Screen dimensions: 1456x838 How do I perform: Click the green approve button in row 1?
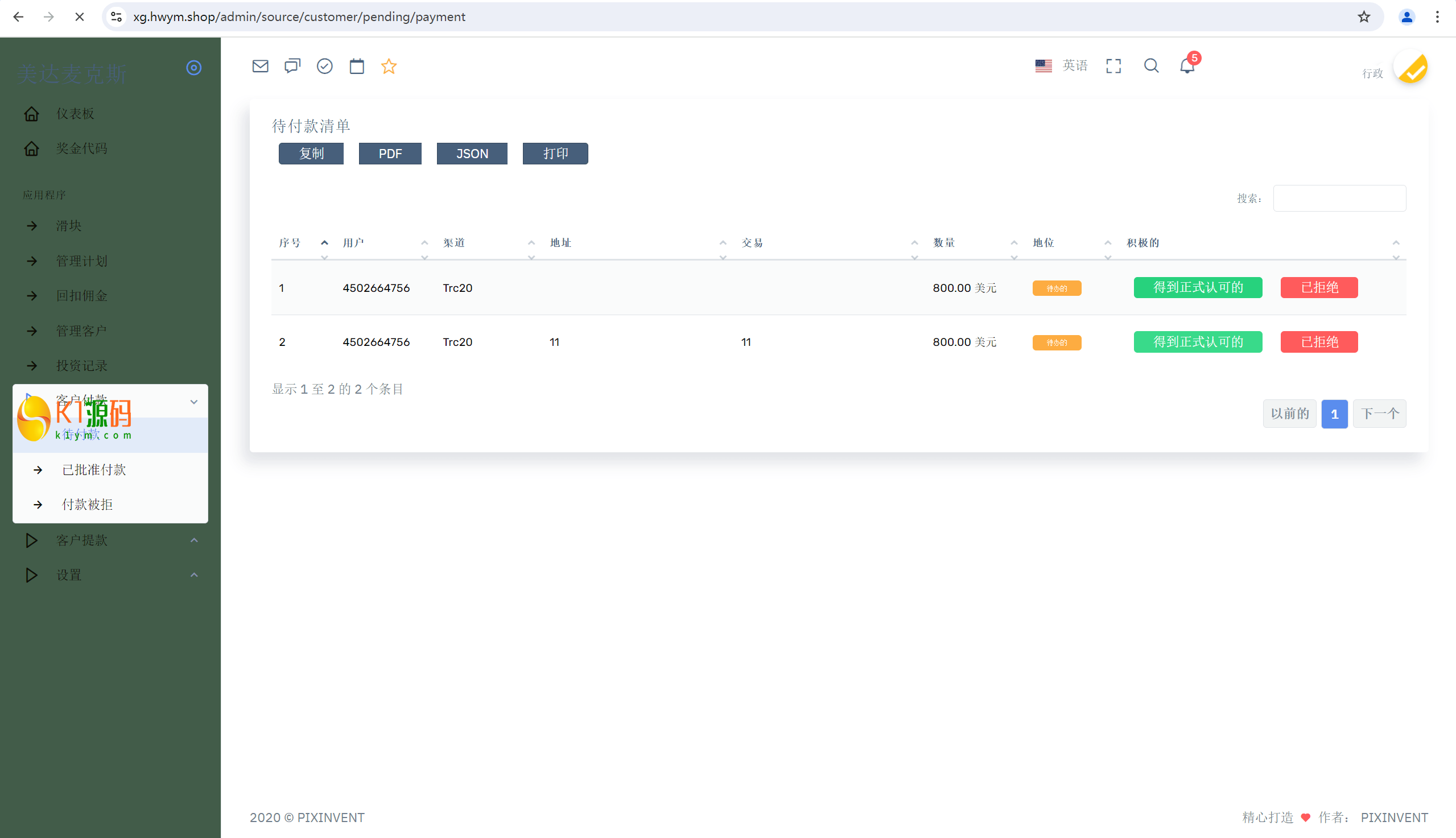coord(1198,287)
